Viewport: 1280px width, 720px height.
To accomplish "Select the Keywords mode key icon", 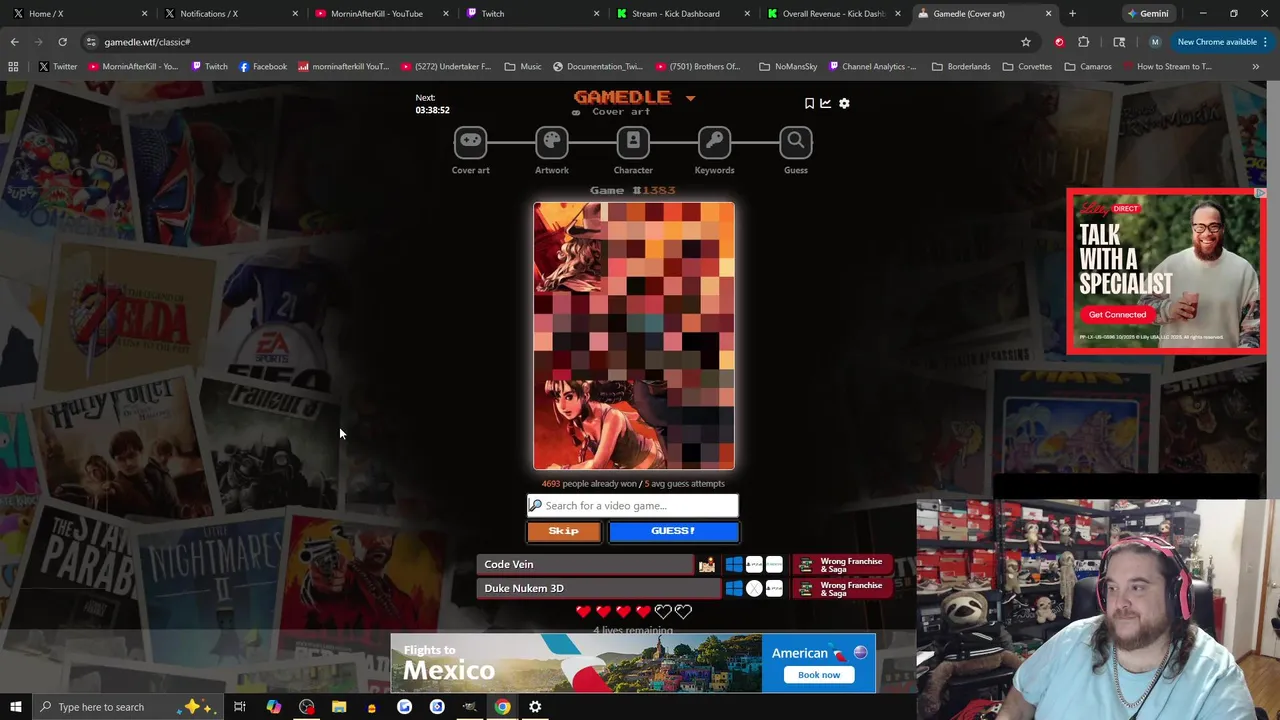I will tap(714, 143).
